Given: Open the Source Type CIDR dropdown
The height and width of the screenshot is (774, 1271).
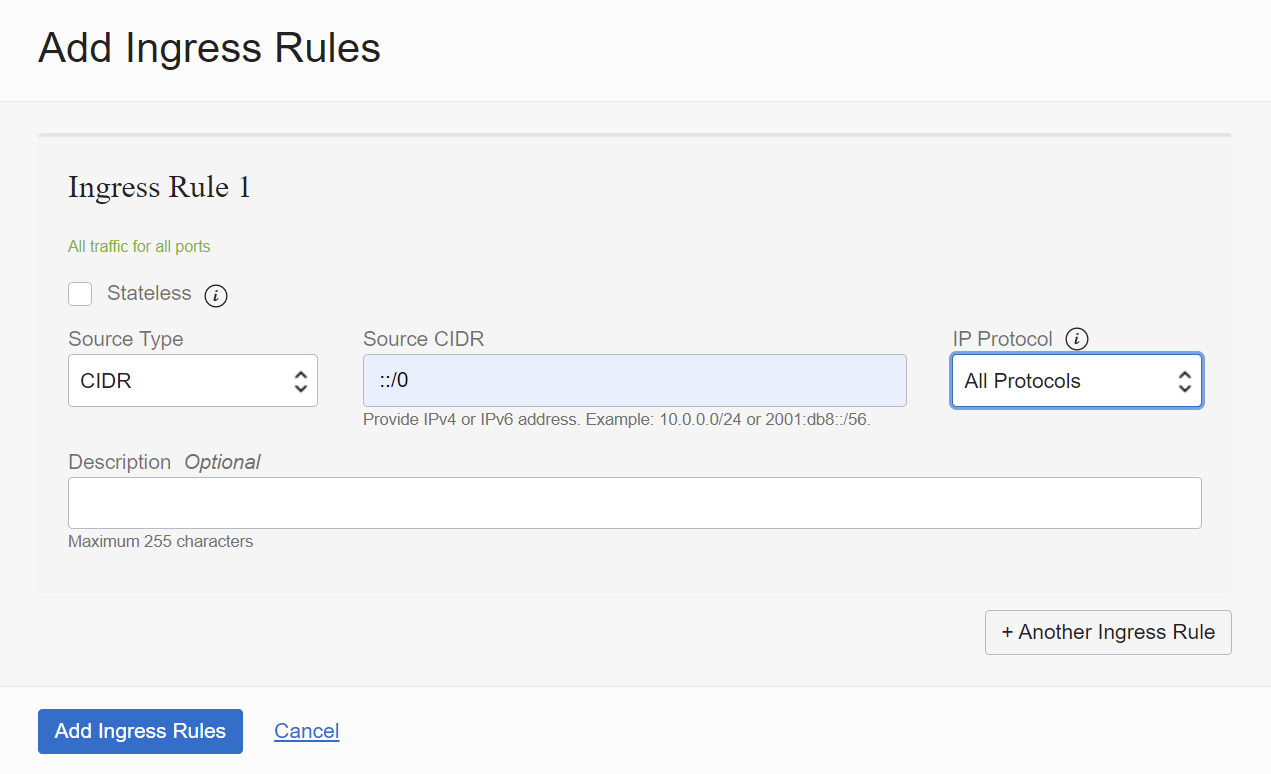Looking at the screenshot, I should [193, 381].
